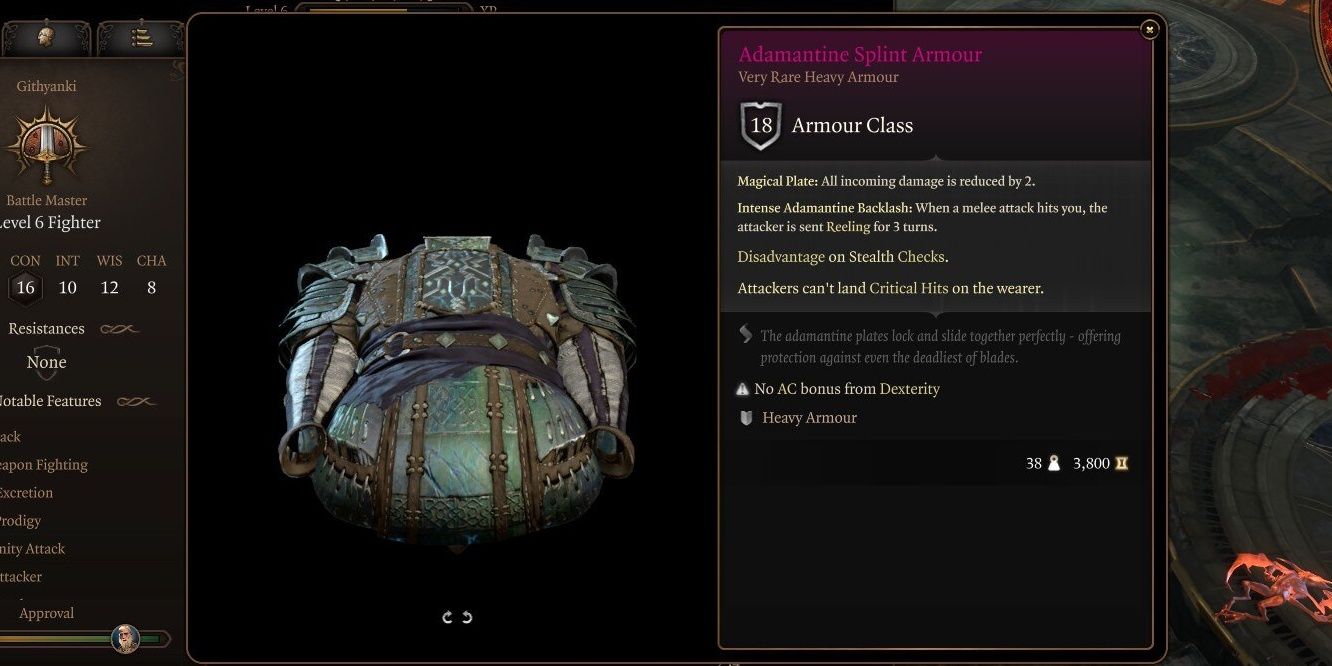Click the Heavy Armour shield icon
Viewport: 1332px width, 666px height.
(745, 418)
